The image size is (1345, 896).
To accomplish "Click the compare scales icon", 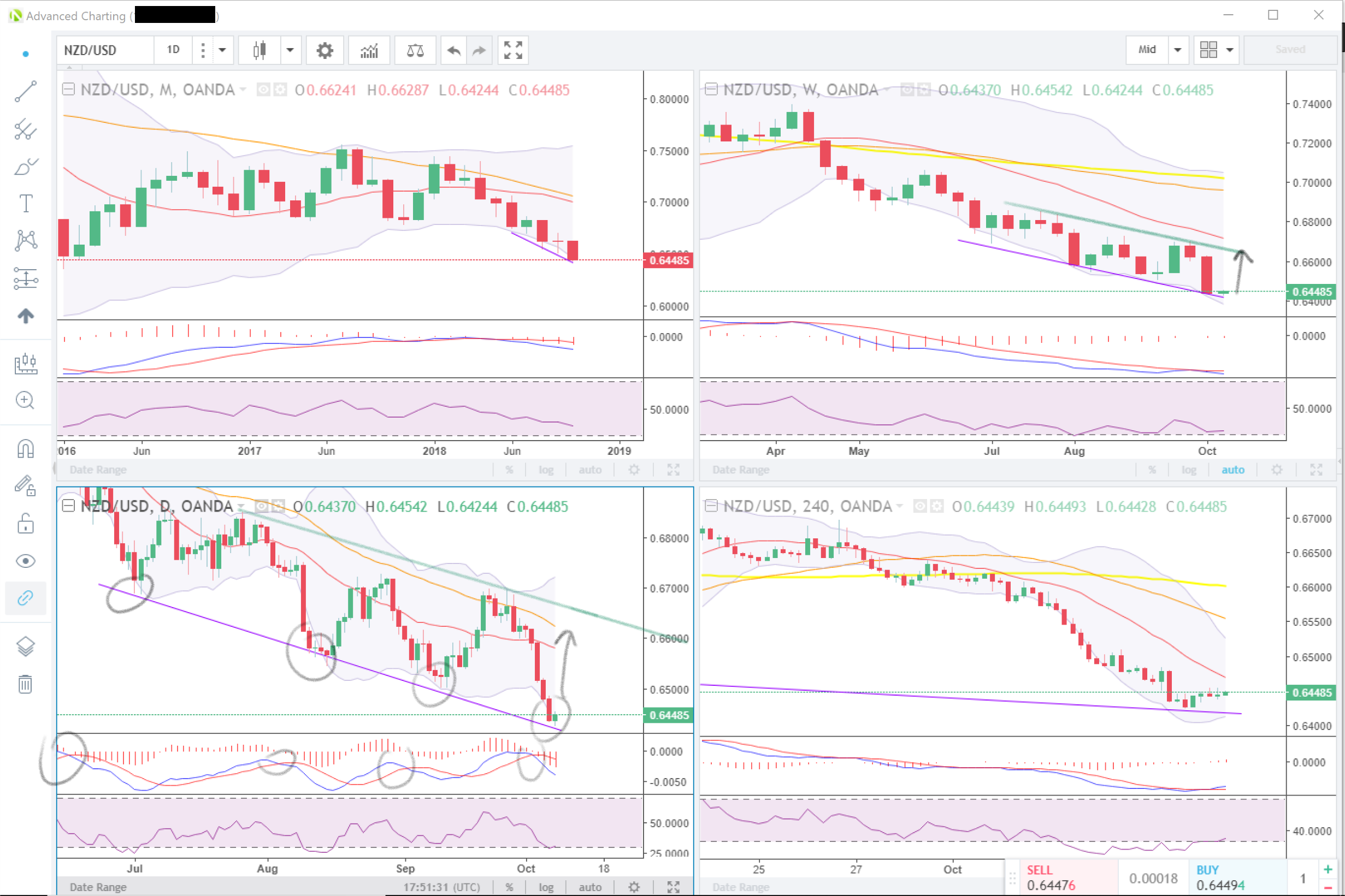I will pyautogui.click(x=415, y=50).
